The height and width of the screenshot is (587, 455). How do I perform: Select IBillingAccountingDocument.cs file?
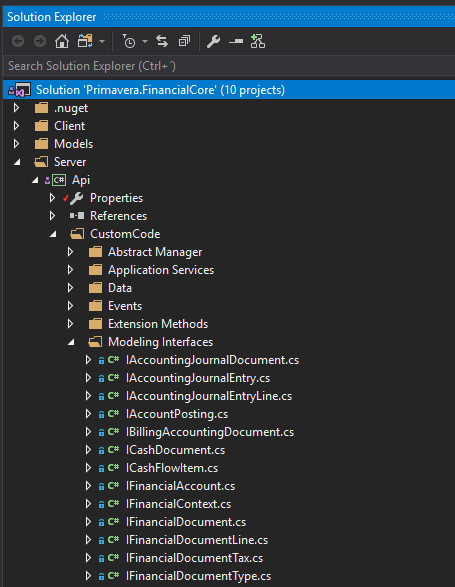point(210,432)
